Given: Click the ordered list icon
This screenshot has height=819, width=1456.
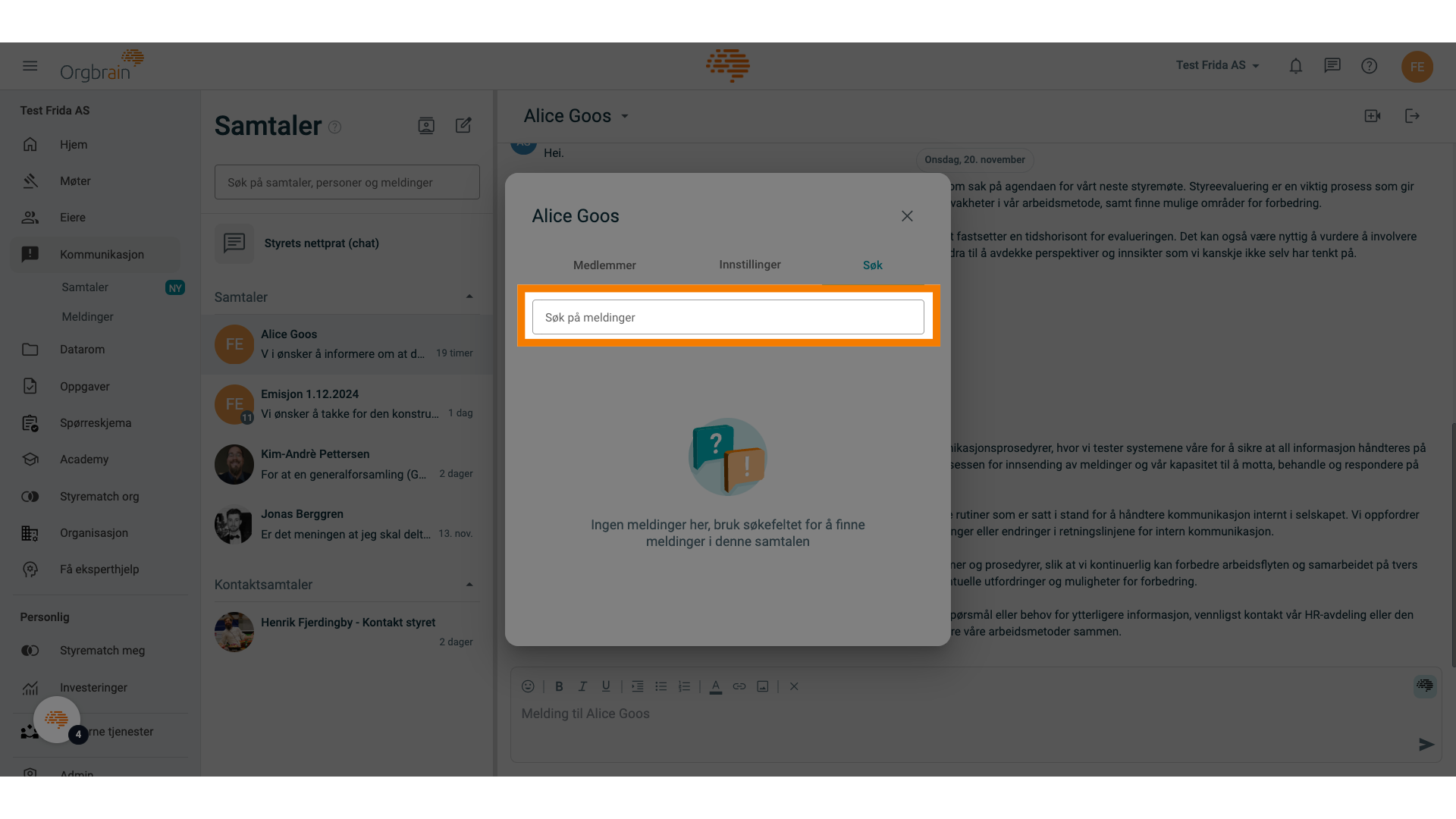Looking at the screenshot, I should [x=684, y=688].
